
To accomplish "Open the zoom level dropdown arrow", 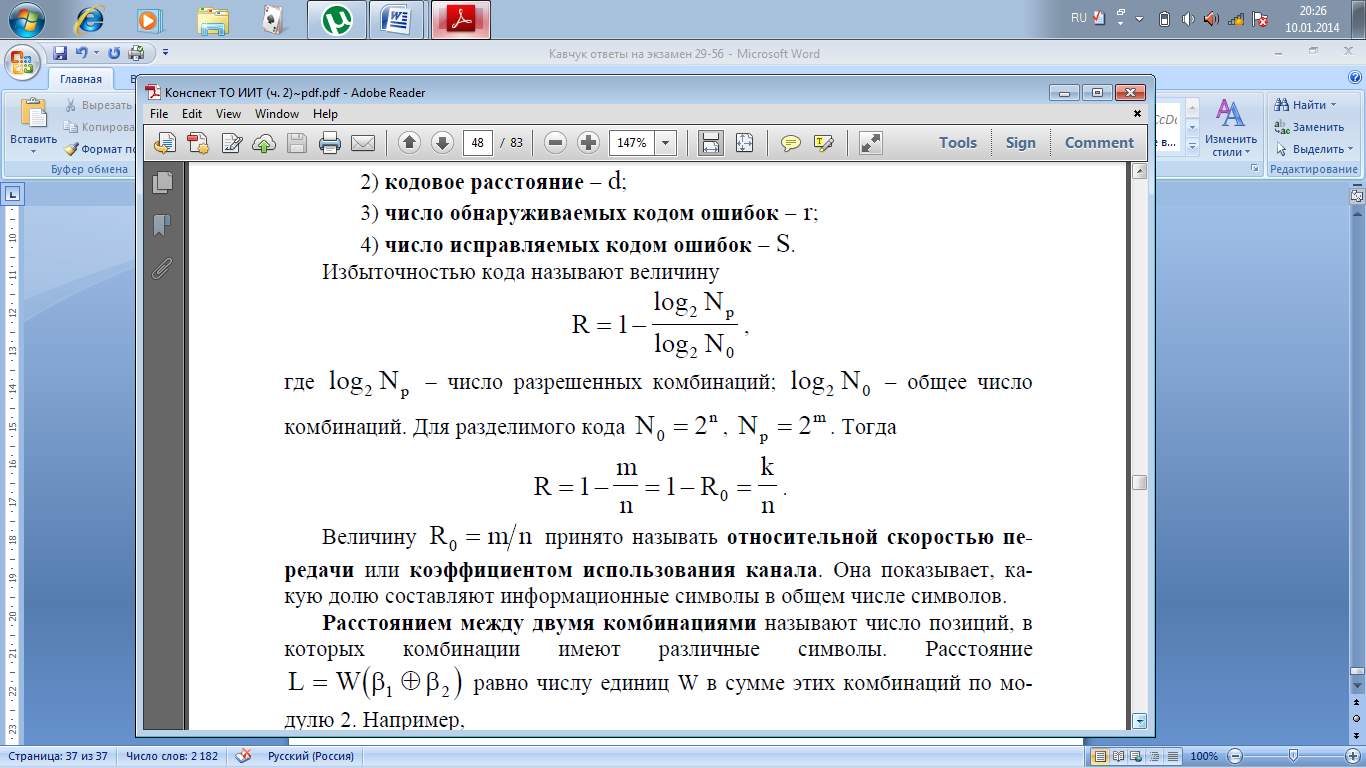I will click(x=666, y=143).
